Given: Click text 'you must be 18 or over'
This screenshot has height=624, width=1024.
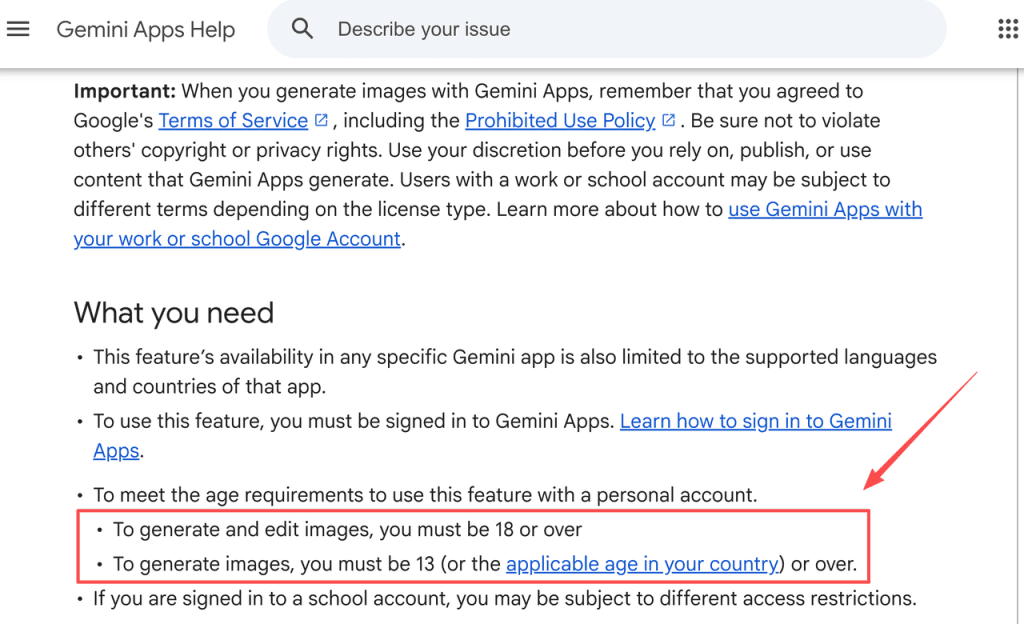Looking at the screenshot, I should [480, 529].
